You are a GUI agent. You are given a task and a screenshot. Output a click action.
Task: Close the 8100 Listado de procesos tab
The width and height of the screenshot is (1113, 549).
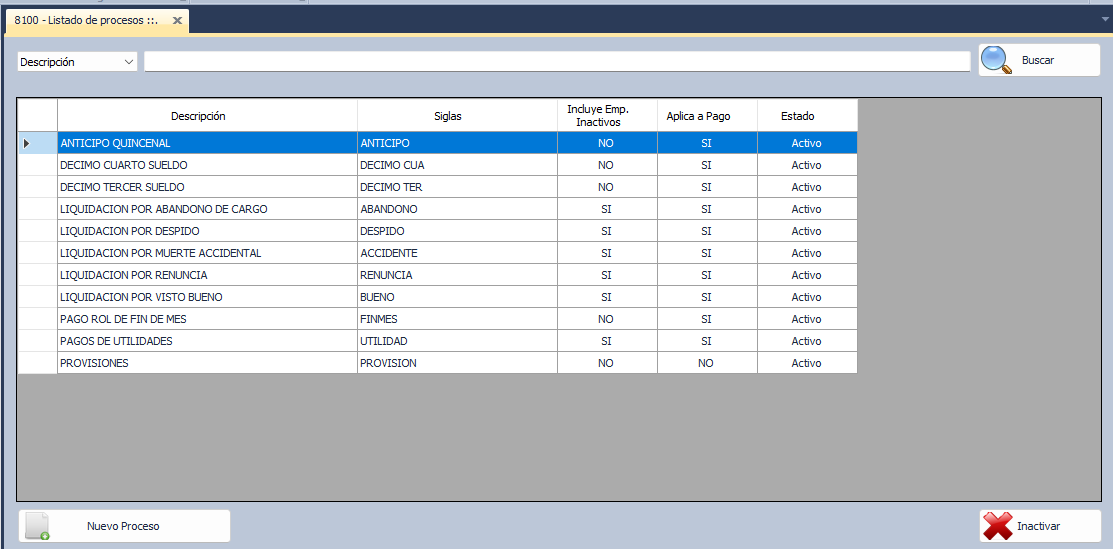177,20
